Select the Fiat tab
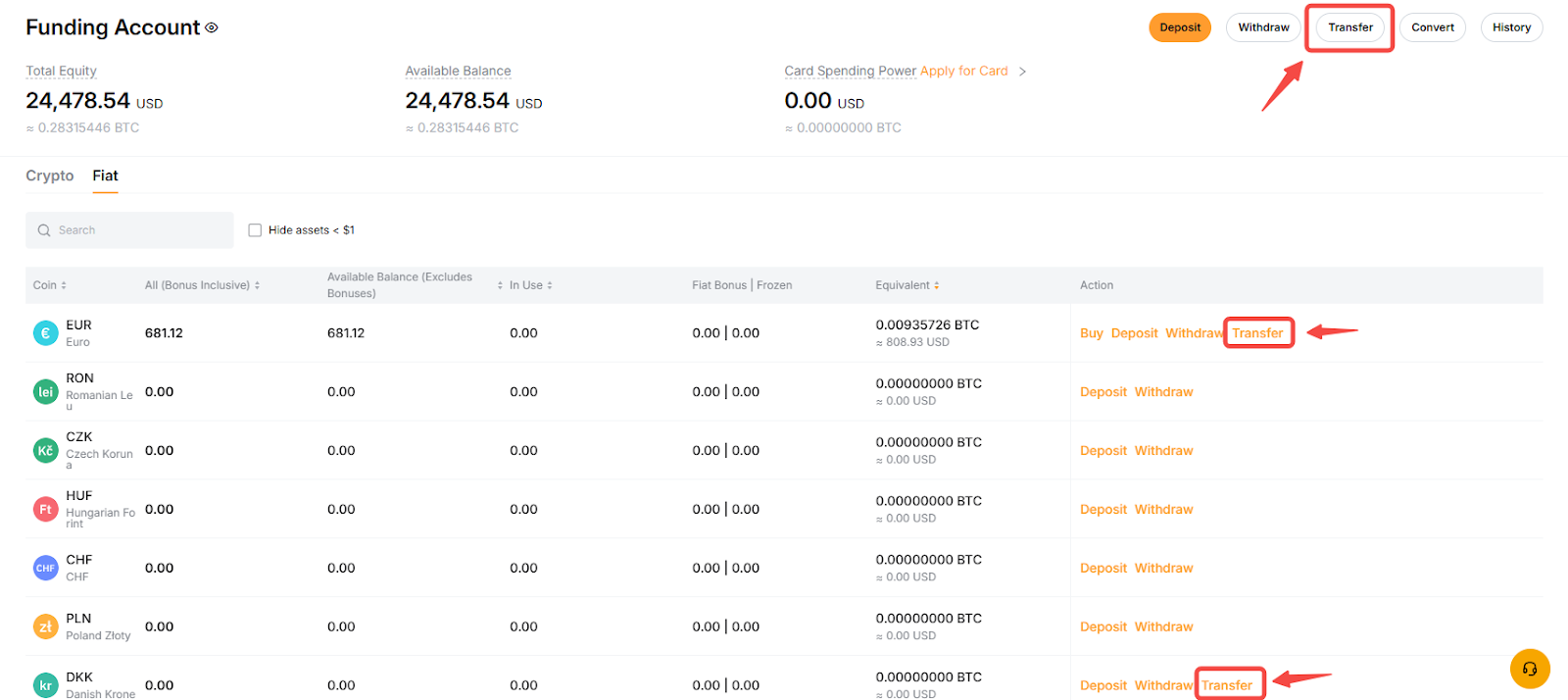The width and height of the screenshot is (1568, 700). (105, 175)
